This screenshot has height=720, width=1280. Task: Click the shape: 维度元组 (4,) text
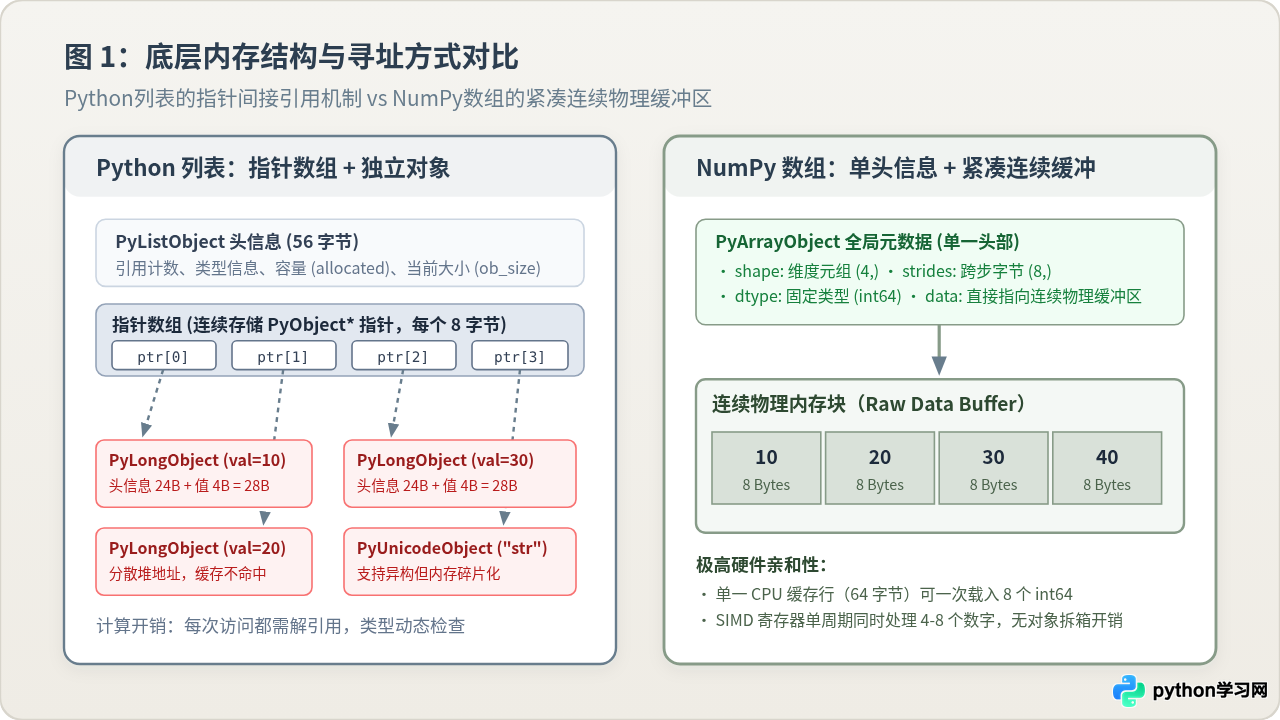(x=806, y=271)
